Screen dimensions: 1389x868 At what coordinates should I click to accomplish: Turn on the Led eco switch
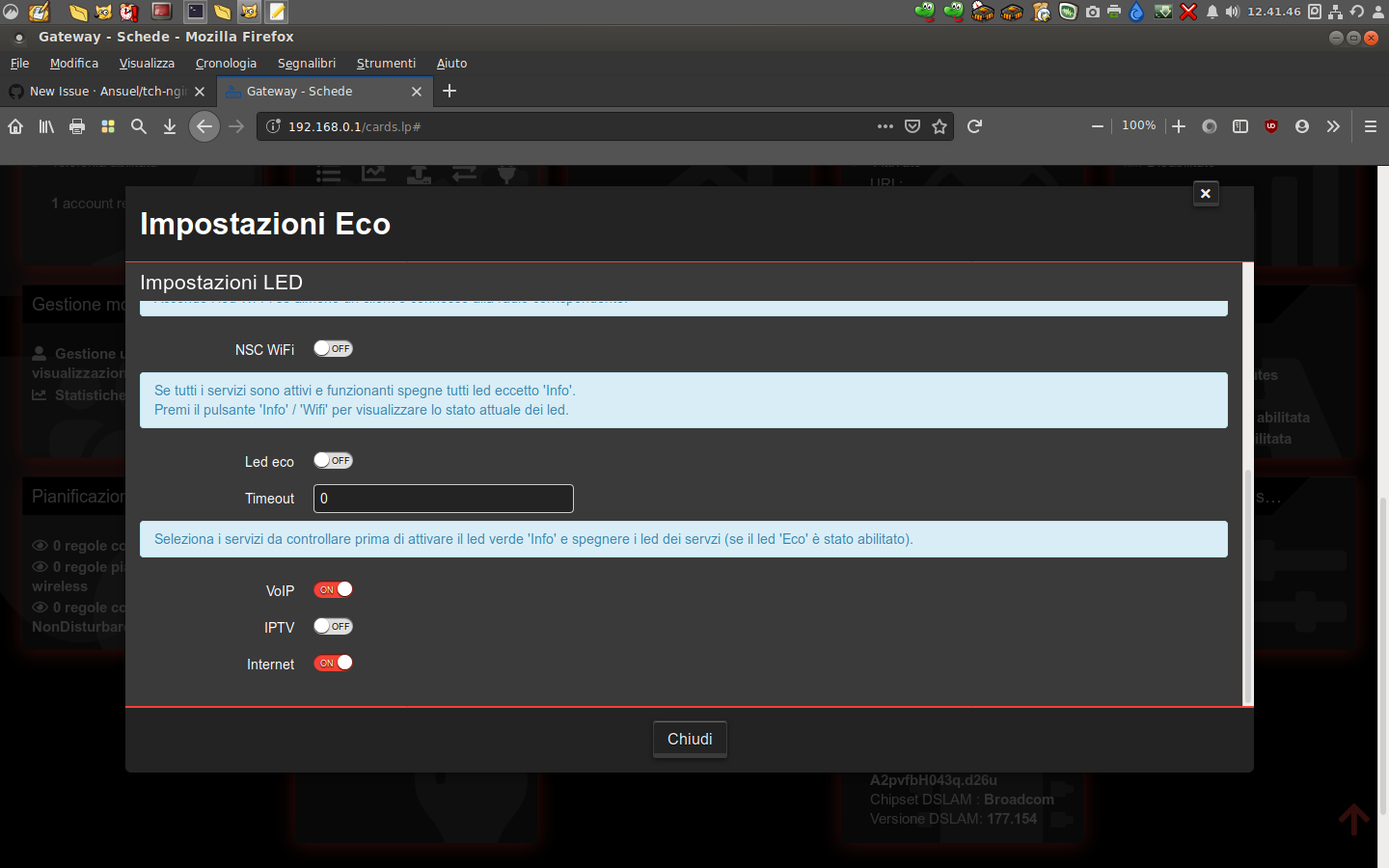[x=333, y=460]
